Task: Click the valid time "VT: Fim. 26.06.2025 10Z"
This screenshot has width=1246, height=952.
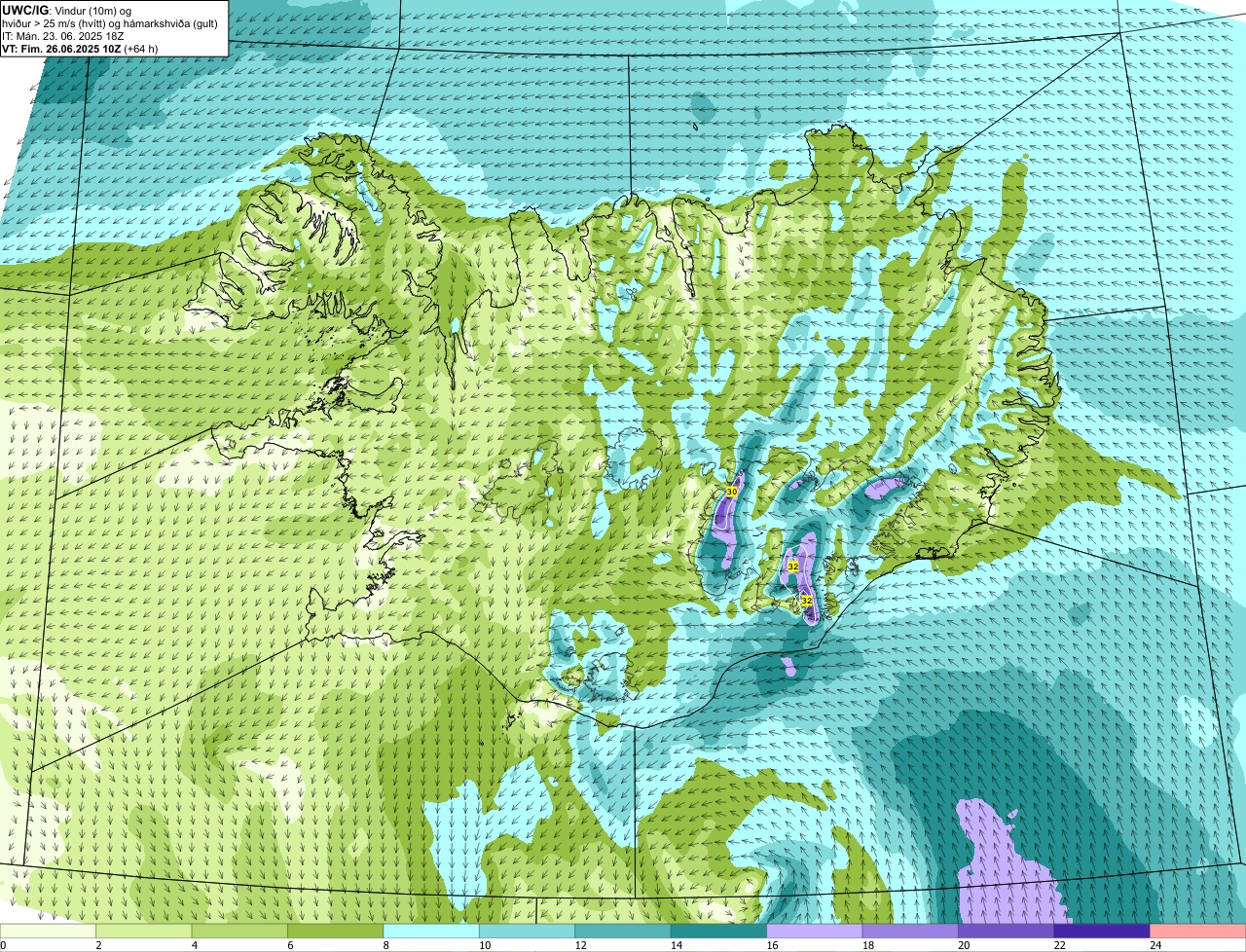Action: [x=59, y=49]
